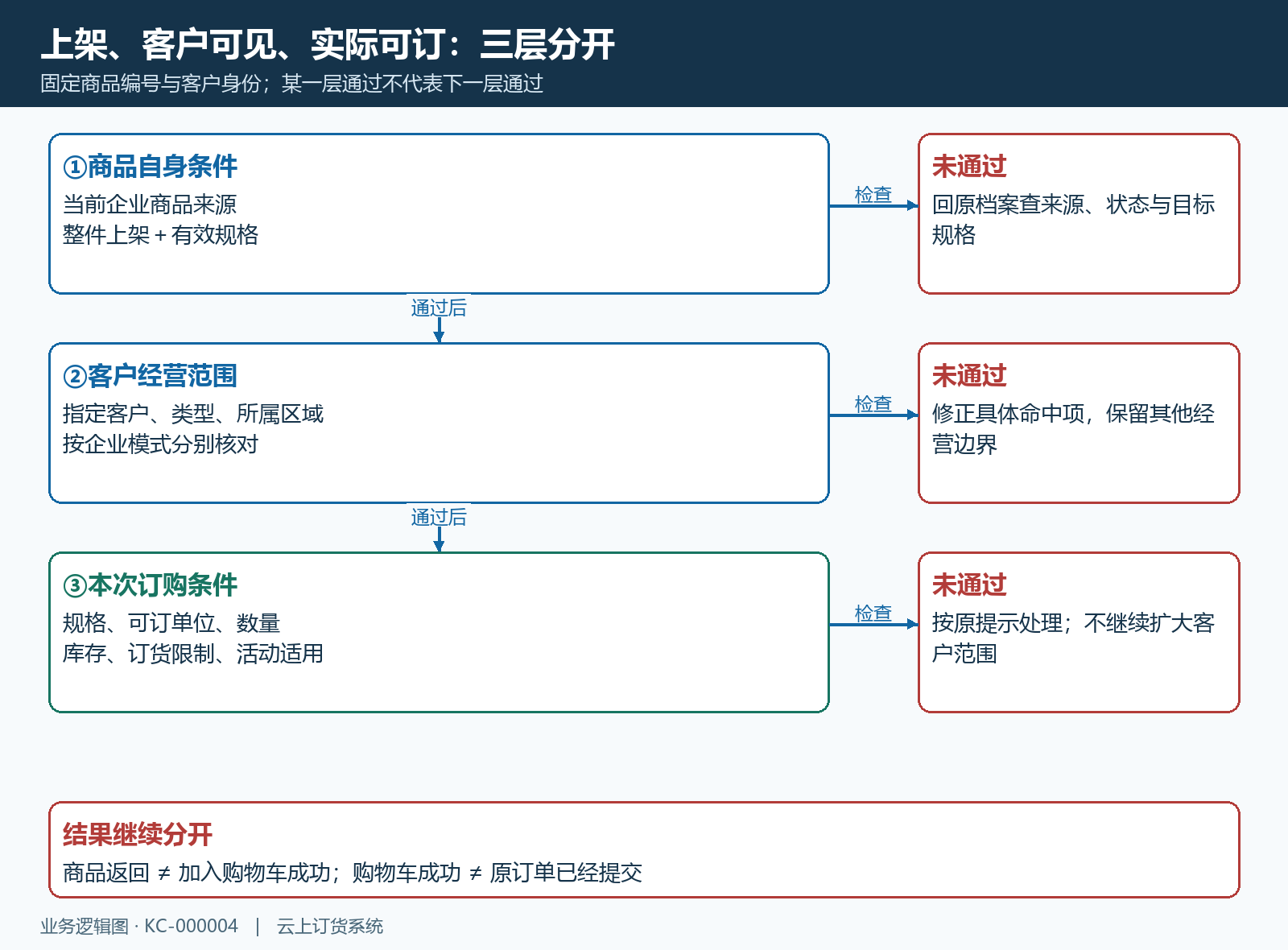Click the line 整件上架＋有效规格
Screen dimensions: 1288x950
coord(160,235)
